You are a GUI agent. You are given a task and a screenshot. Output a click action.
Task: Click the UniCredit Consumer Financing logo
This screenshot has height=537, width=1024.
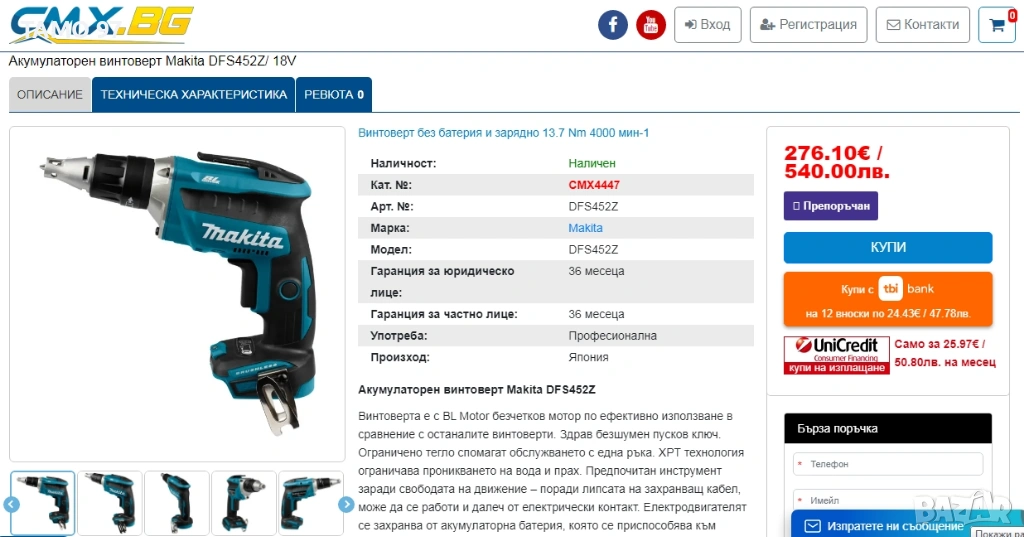click(x=837, y=355)
